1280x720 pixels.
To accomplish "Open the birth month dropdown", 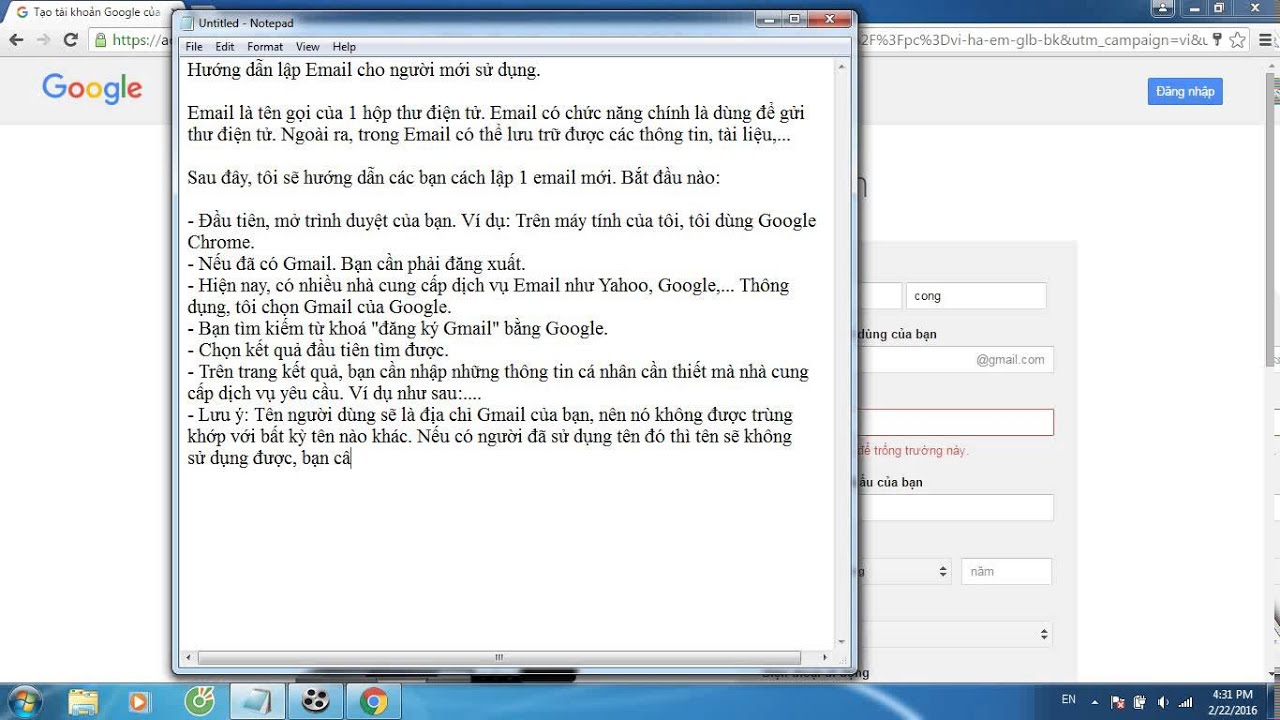I will point(905,571).
